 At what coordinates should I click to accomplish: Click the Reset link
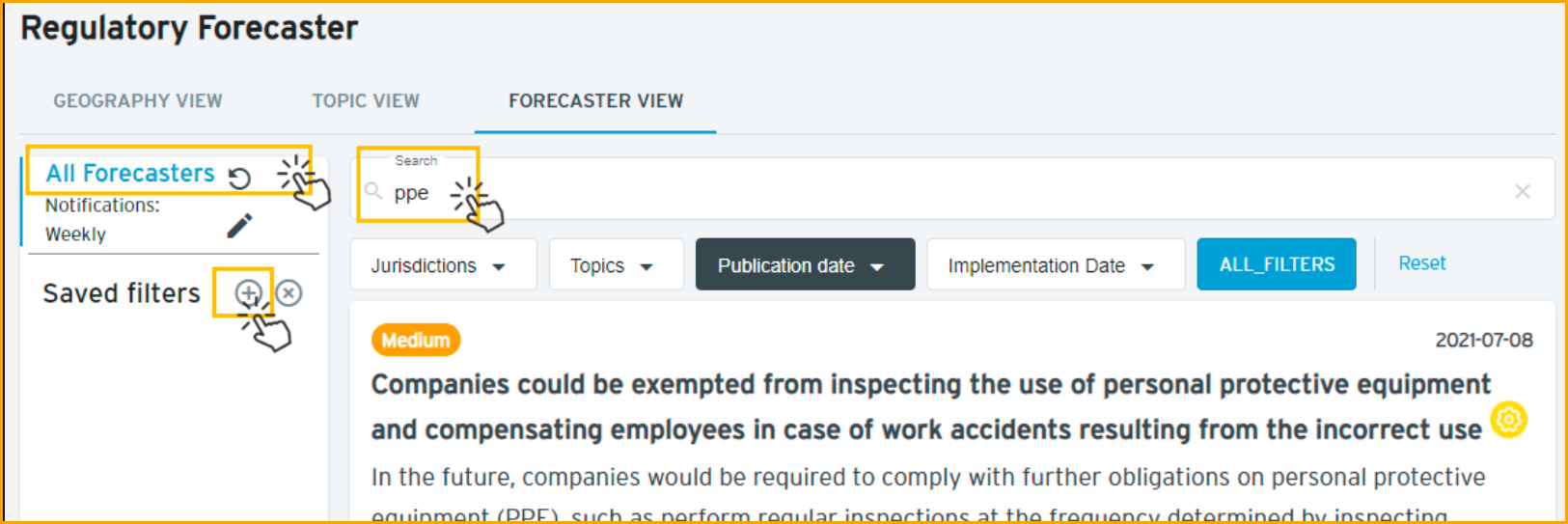point(1422,262)
